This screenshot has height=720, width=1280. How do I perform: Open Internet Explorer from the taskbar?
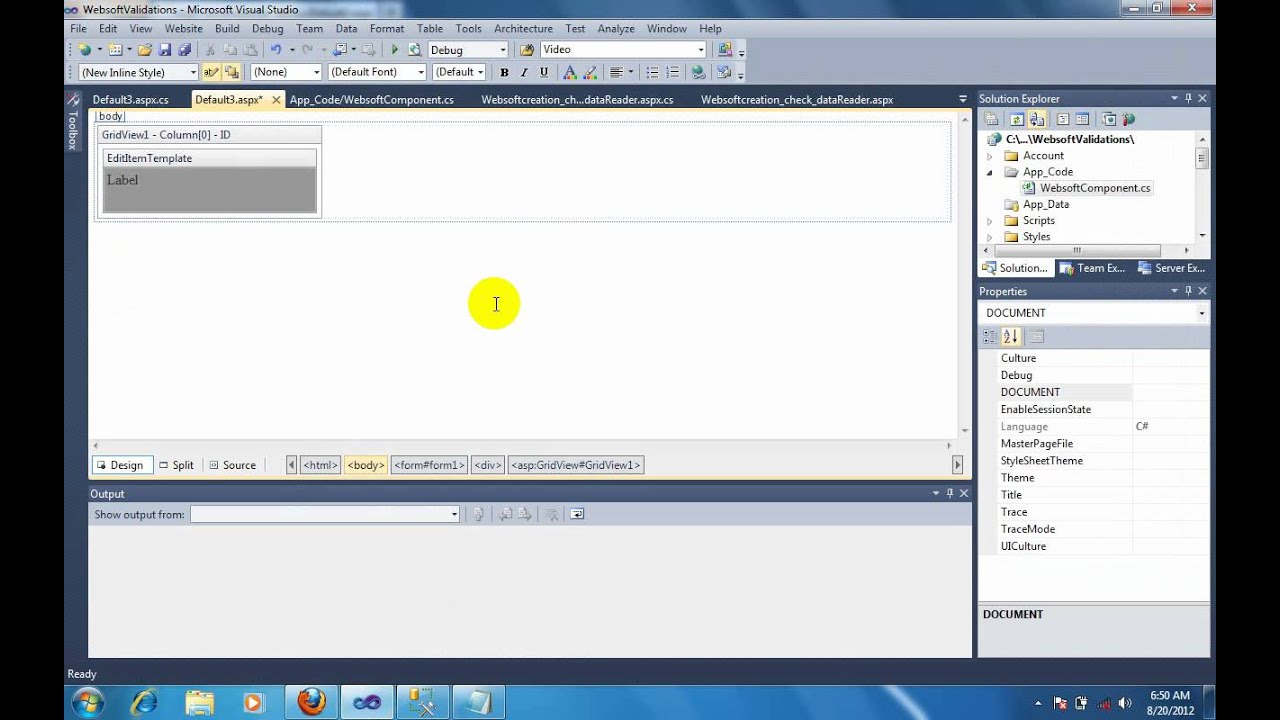point(143,702)
